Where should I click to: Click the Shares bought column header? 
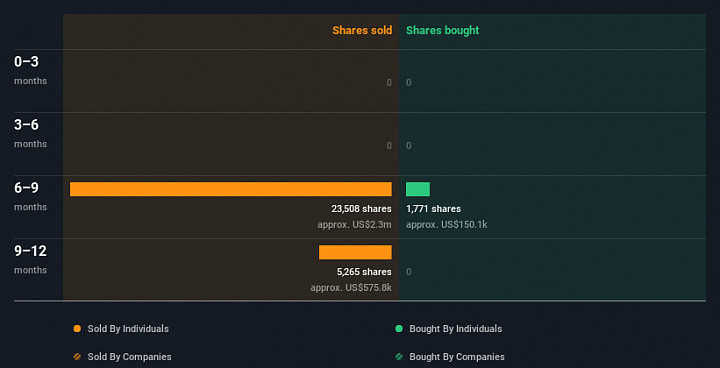(x=443, y=30)
